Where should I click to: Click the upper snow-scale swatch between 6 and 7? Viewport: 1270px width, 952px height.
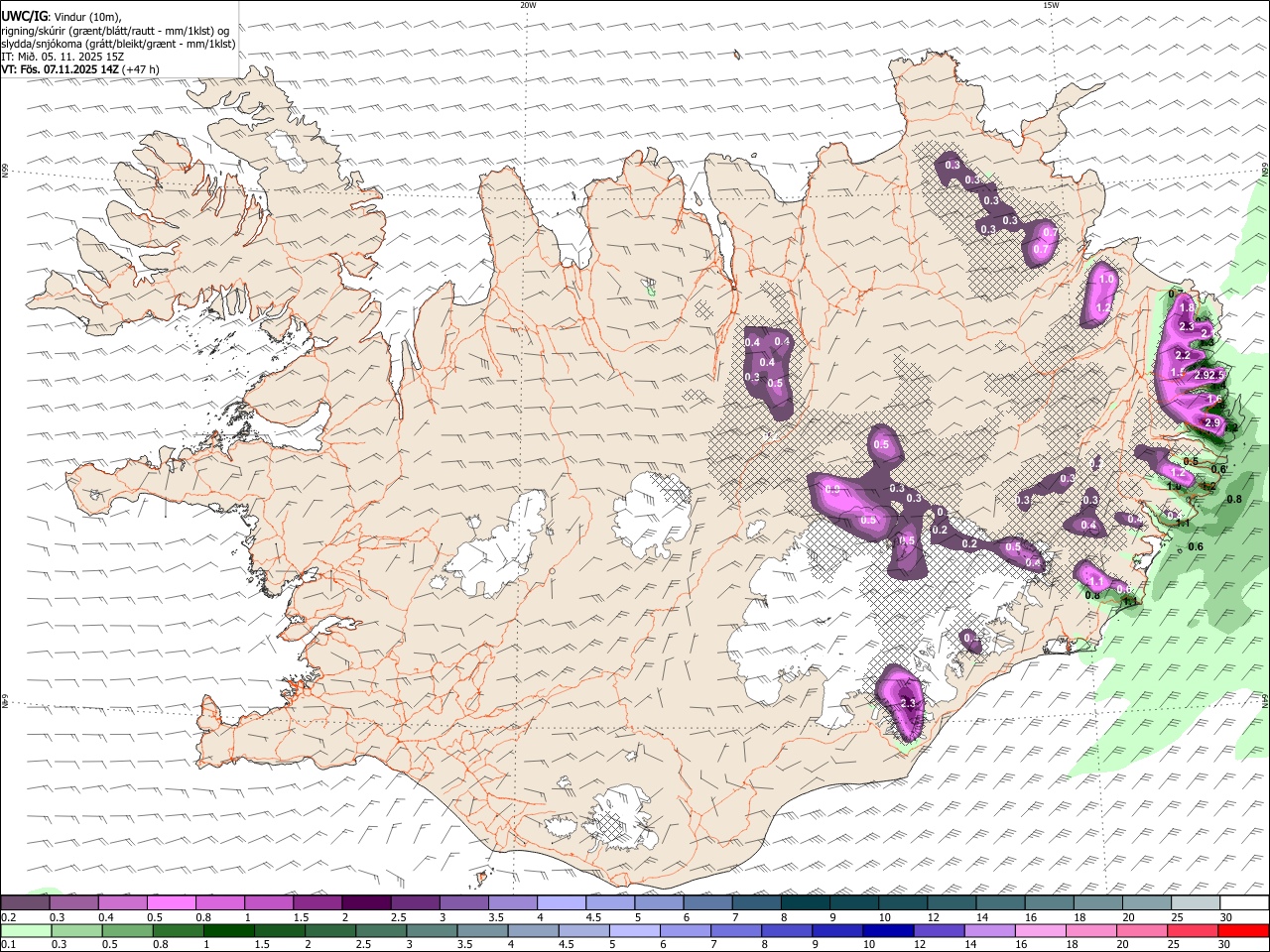pyautogui.click(x=707, y=902)
